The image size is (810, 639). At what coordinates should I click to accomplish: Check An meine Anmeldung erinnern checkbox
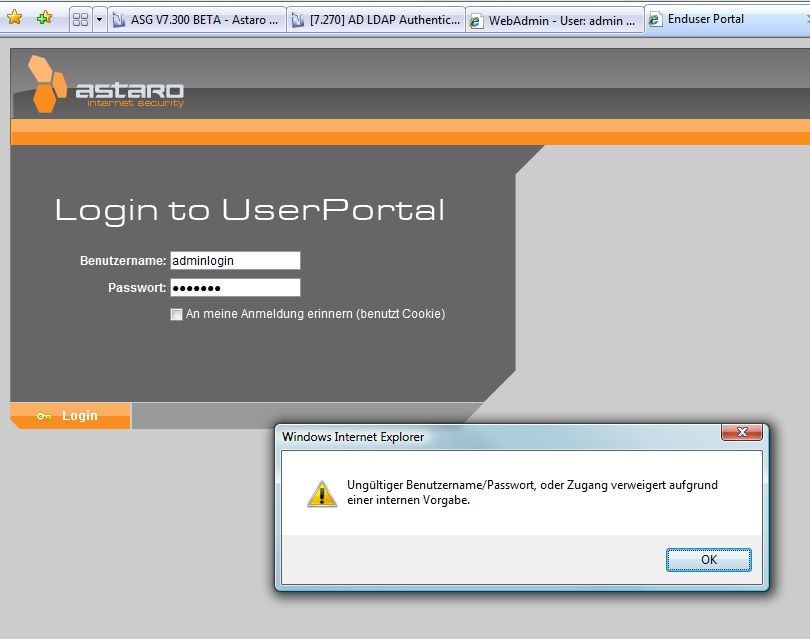(x=176, y=314)
